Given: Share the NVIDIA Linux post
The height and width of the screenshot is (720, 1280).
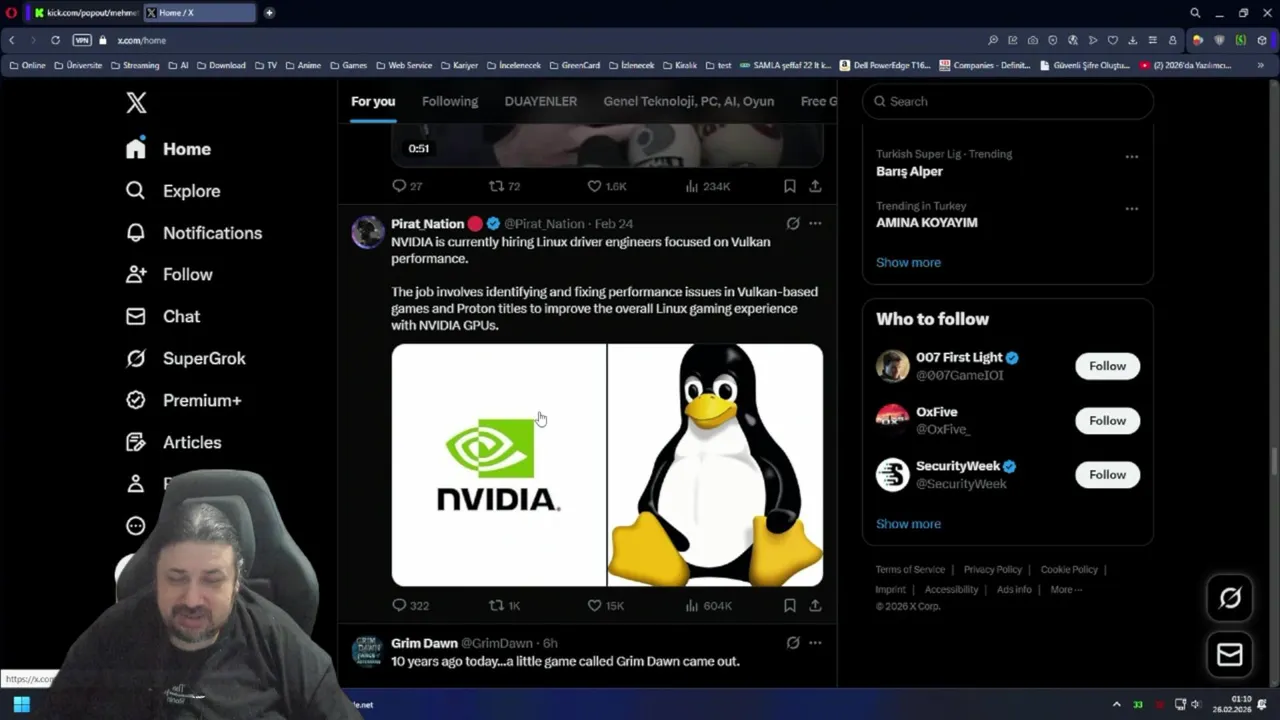Looking at the screenshot, I should tap(815, 605).
